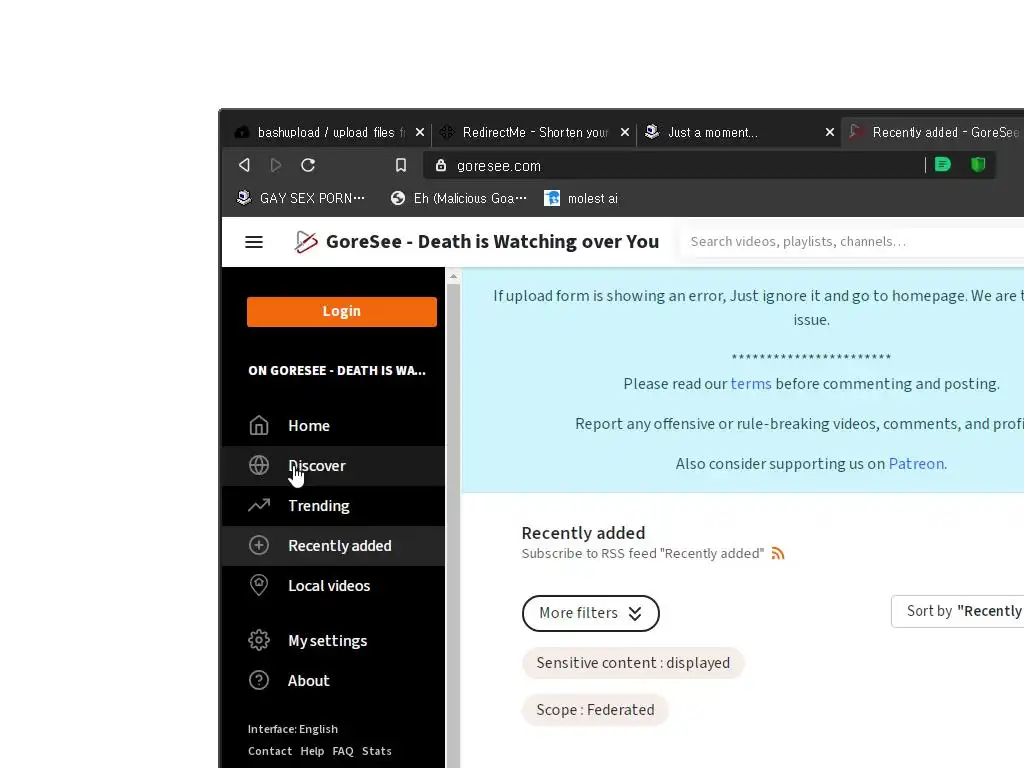Click the Home house icon
Image resolution: width=1024 pixels, height=768 pixels.
click(259, 425)
